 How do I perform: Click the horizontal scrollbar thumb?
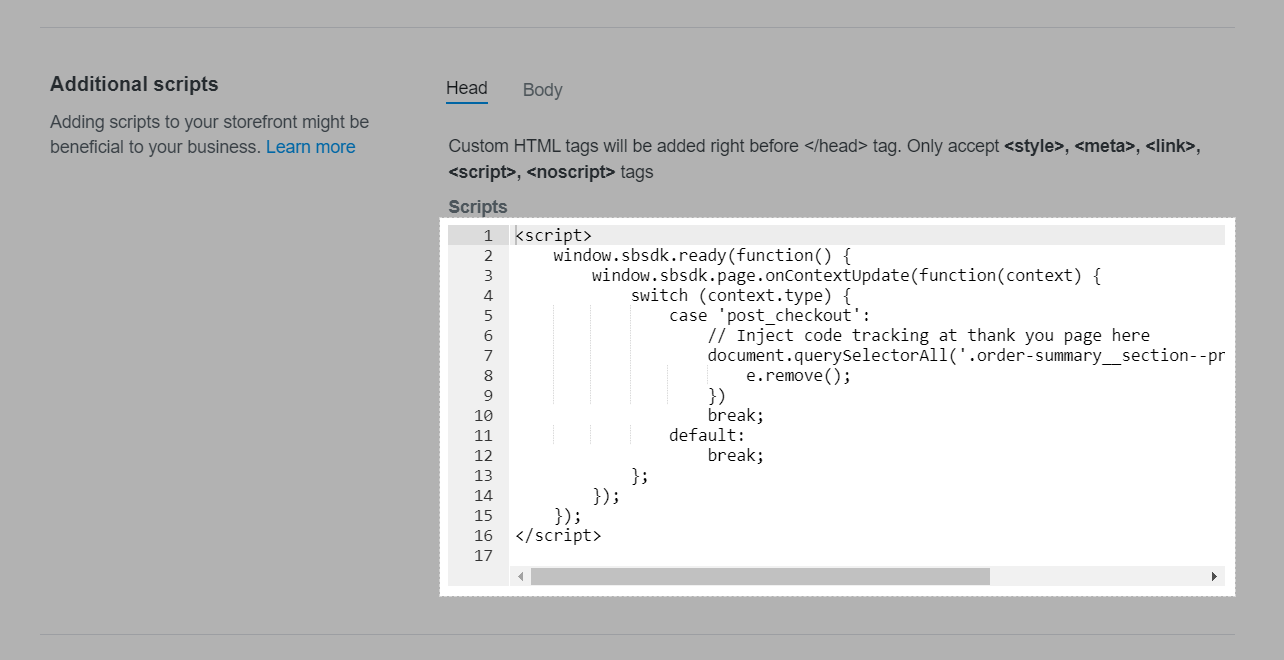point(760,577)
